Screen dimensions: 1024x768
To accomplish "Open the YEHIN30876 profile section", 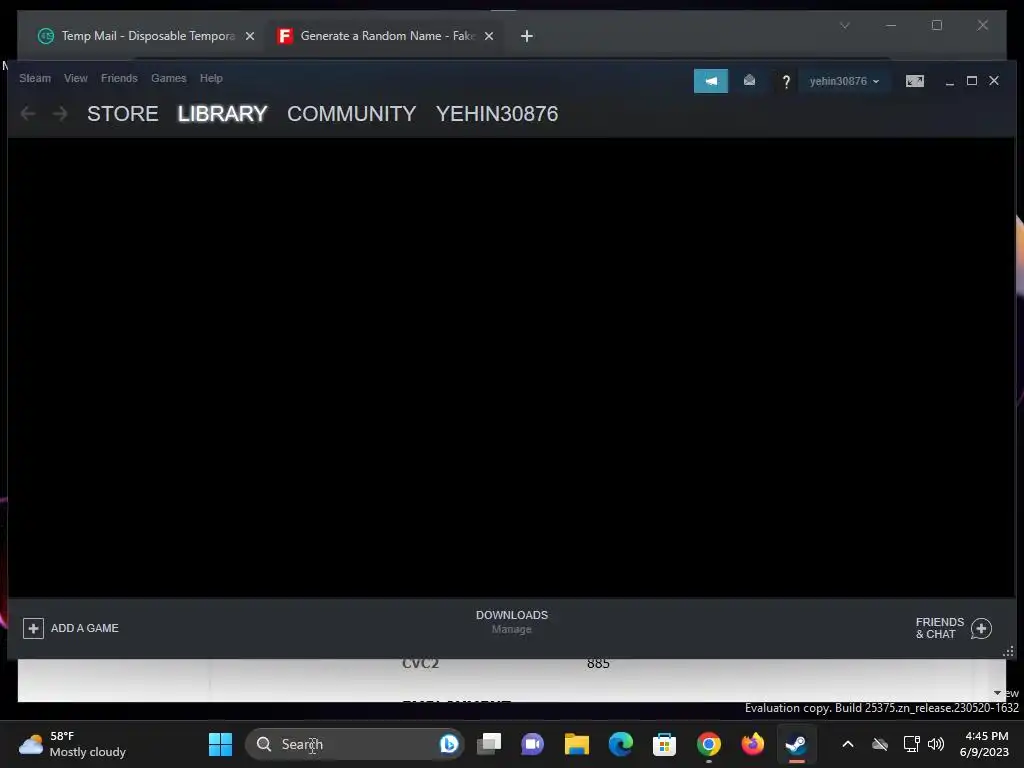I will (x=497, y=114).
